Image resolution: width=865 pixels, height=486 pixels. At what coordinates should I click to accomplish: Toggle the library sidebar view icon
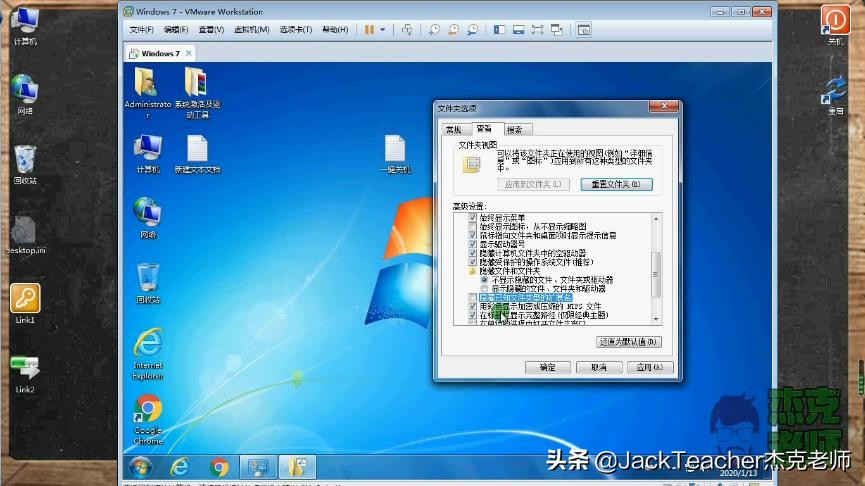500,30
